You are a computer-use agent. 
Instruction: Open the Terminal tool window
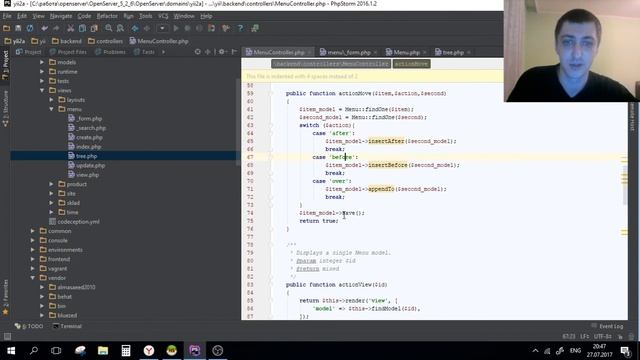pyautogui.click(x=67, y=326)
